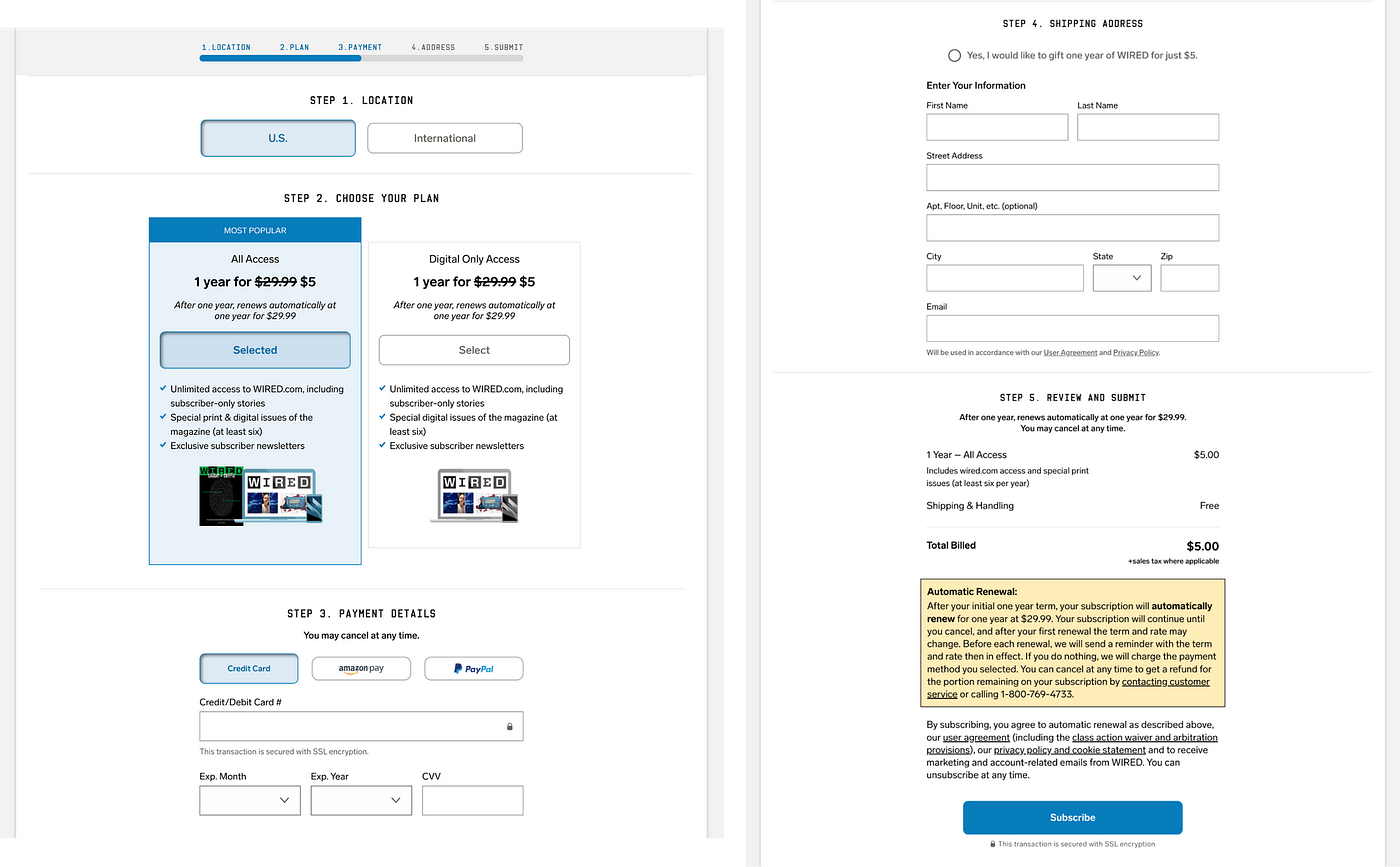Open the Exp. Year dropdown
The width and height of the screenshot is (1400, 867).
pyautogui.click(x=361, y=800)
